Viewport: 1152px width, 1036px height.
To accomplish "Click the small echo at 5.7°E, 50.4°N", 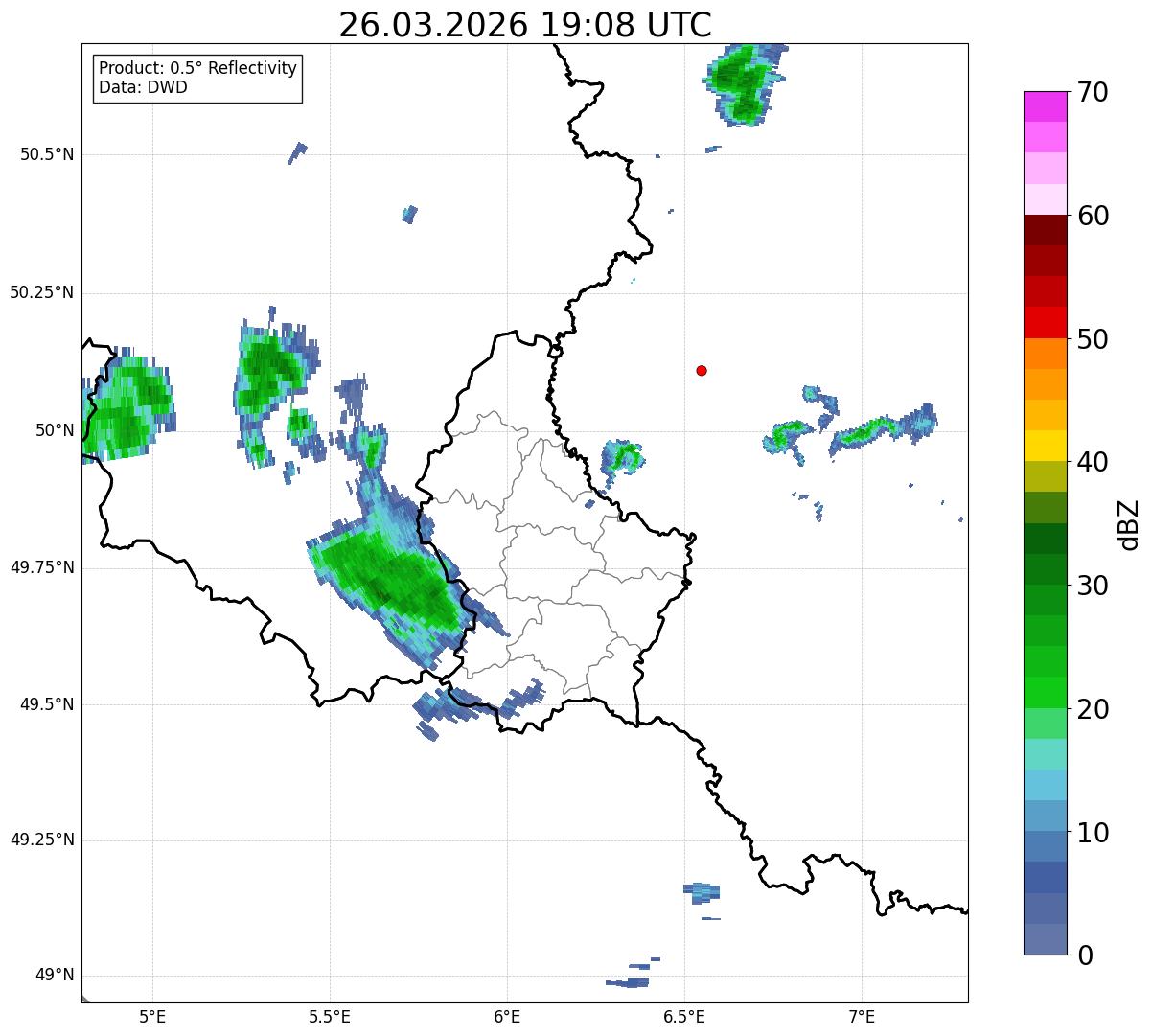I will tap(410, 215).
